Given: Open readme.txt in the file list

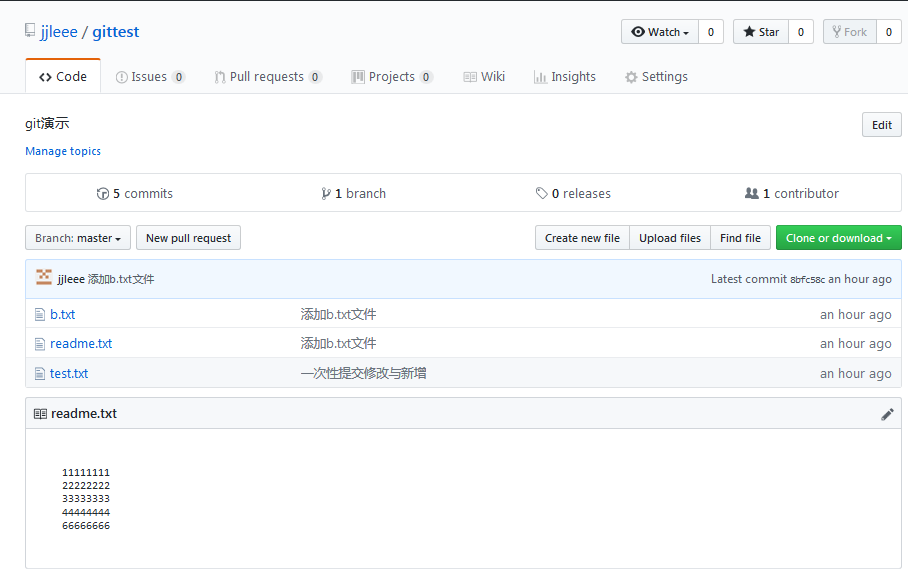Looking at the screenshot, I should point(81,343).
